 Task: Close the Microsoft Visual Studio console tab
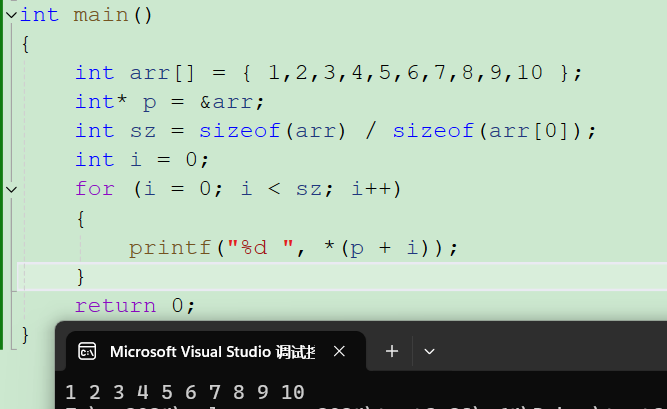339,352
